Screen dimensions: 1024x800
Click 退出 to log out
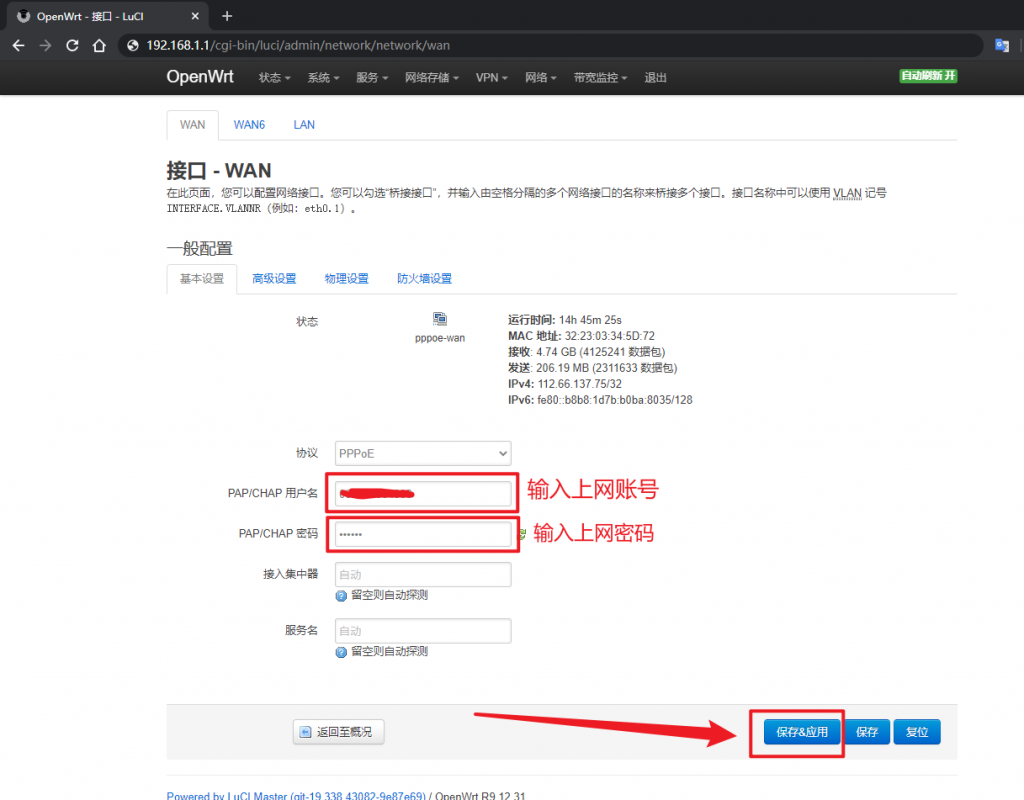[x=655, y=78]
